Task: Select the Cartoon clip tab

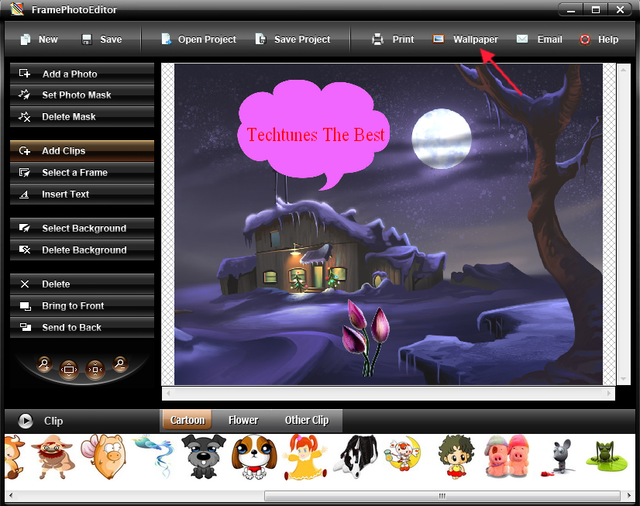Action: coord(187,420)
